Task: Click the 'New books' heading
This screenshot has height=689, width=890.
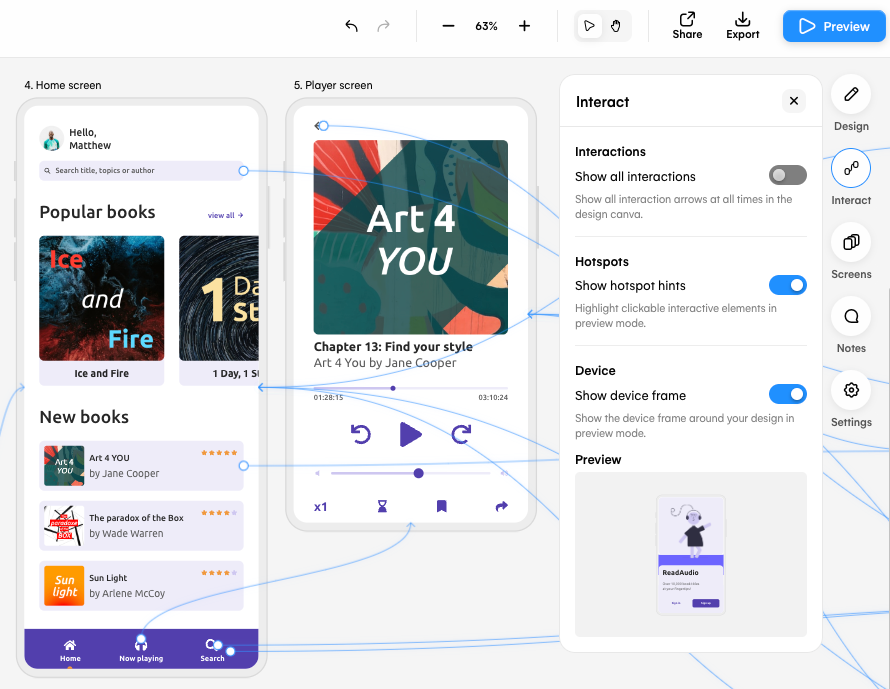Action: (x=84, y=417)
